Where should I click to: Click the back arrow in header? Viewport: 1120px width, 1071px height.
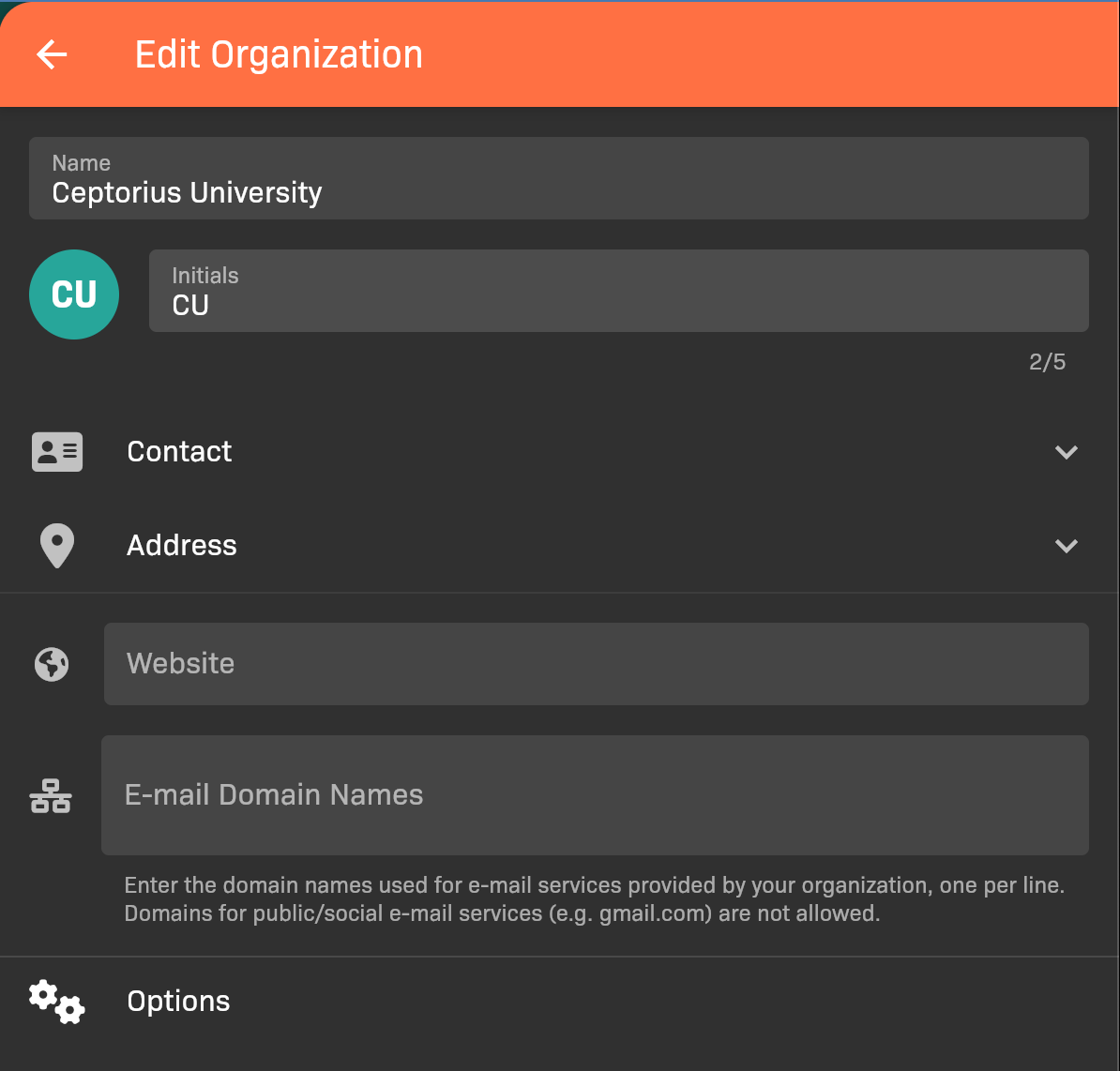point(53,54)
